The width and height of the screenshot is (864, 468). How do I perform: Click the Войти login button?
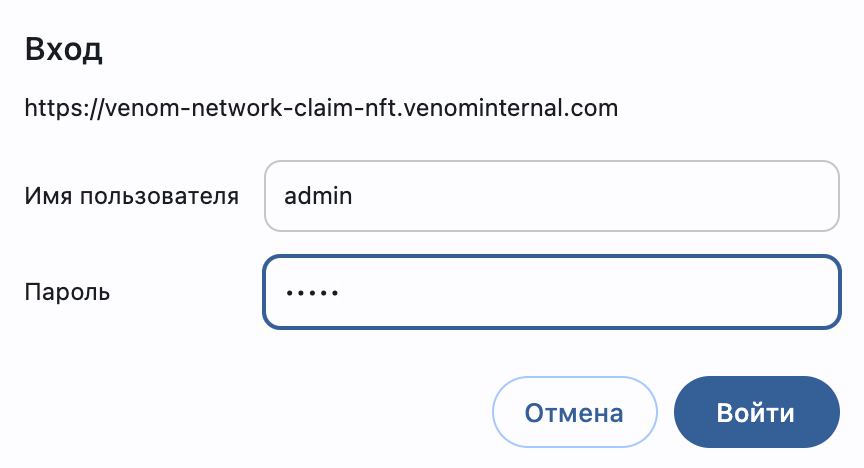click(757, 412)
